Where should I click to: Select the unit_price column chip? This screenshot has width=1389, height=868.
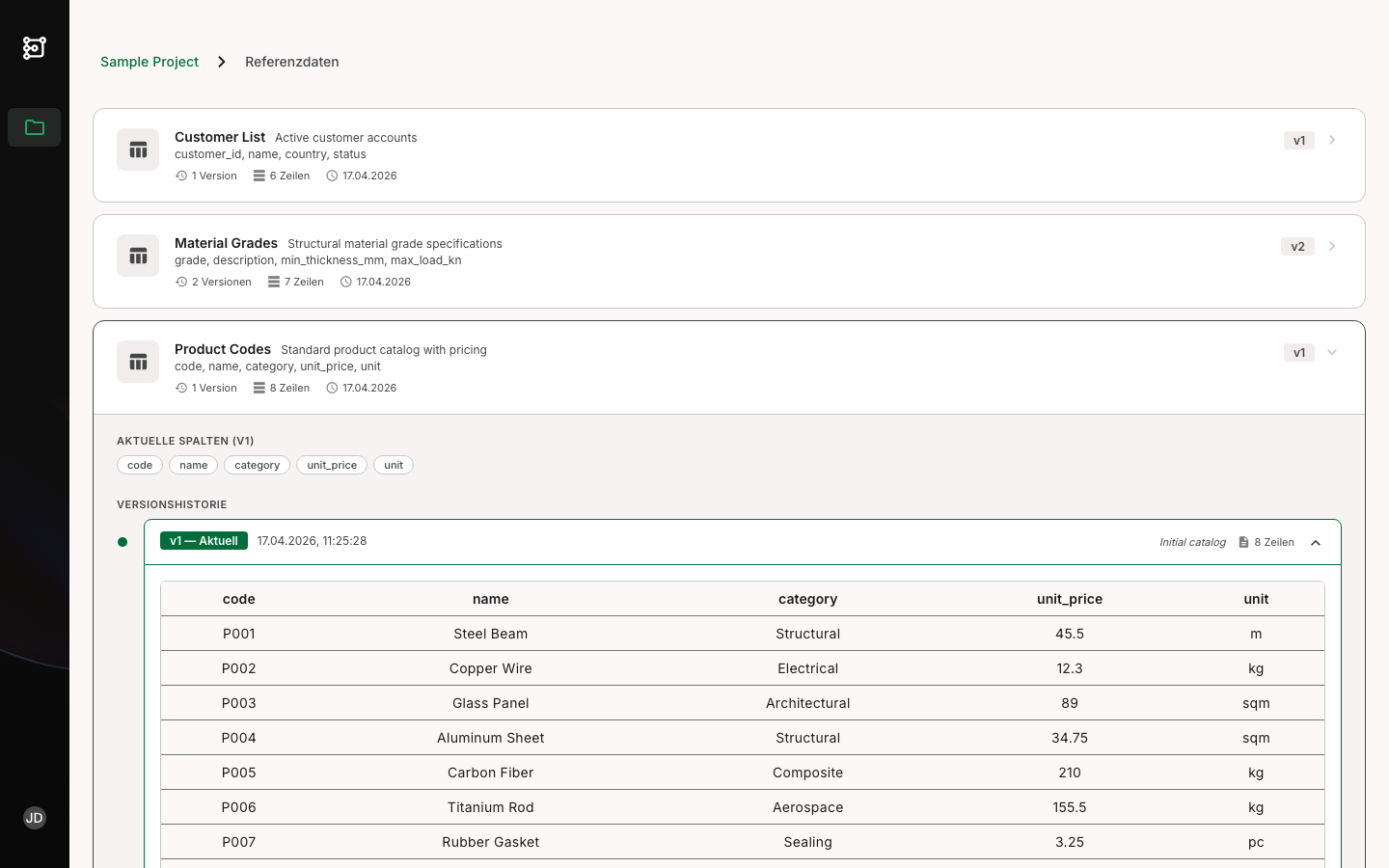[x=332, y=465]
